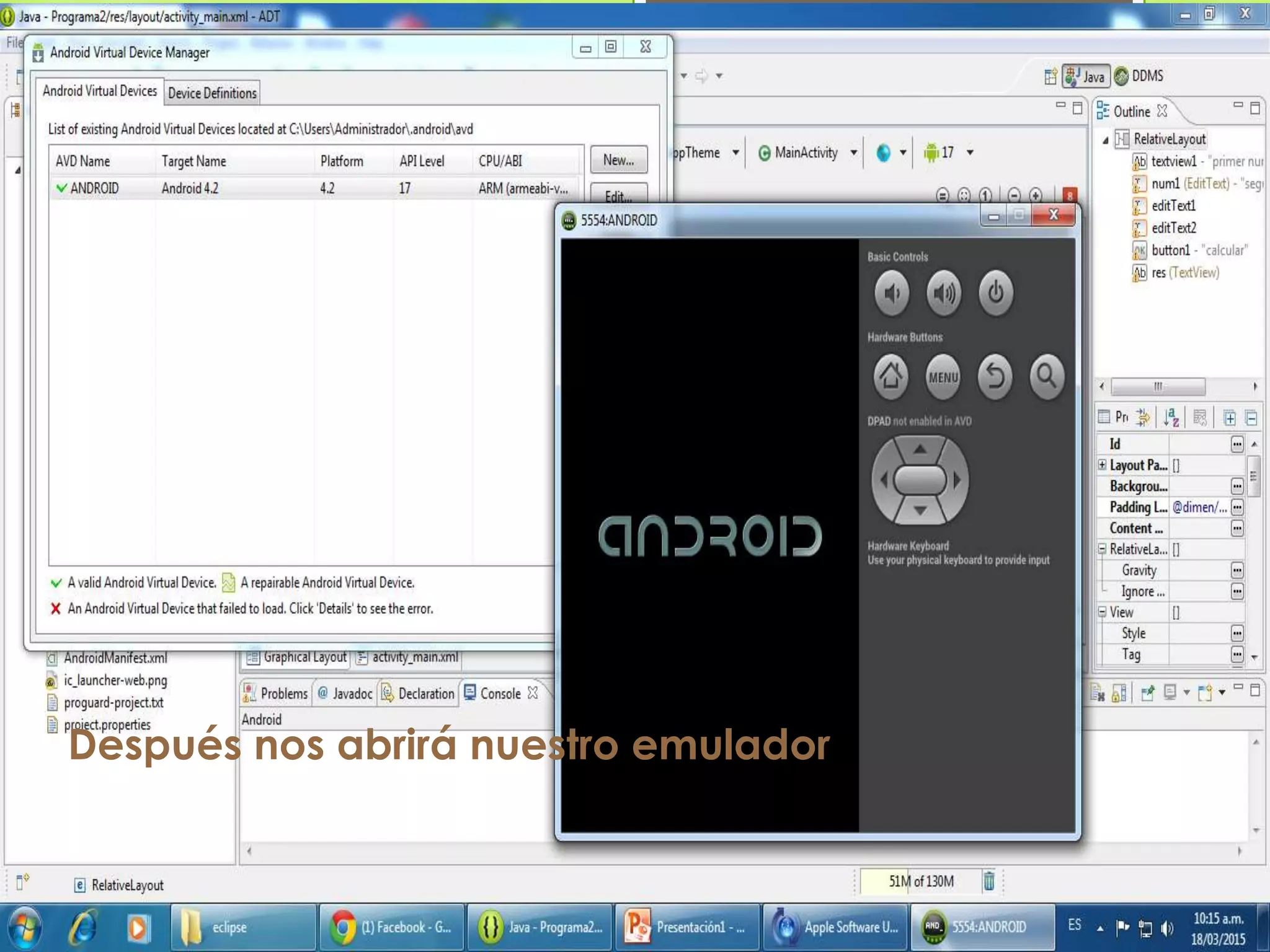Collapse RelativeLayout node in Outline
The image size is (1270, 952).
(x=1105, y=140)
